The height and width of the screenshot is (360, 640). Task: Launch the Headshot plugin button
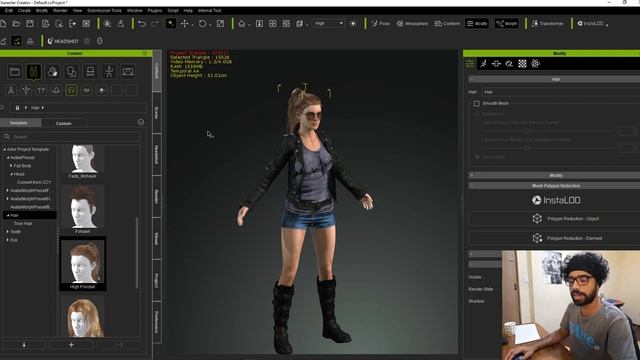click(x=63, y=41)
